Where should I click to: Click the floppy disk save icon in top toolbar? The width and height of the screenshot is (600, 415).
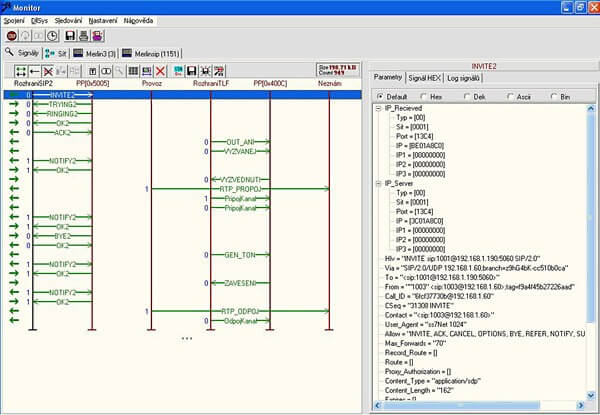(x=70, y=36)
